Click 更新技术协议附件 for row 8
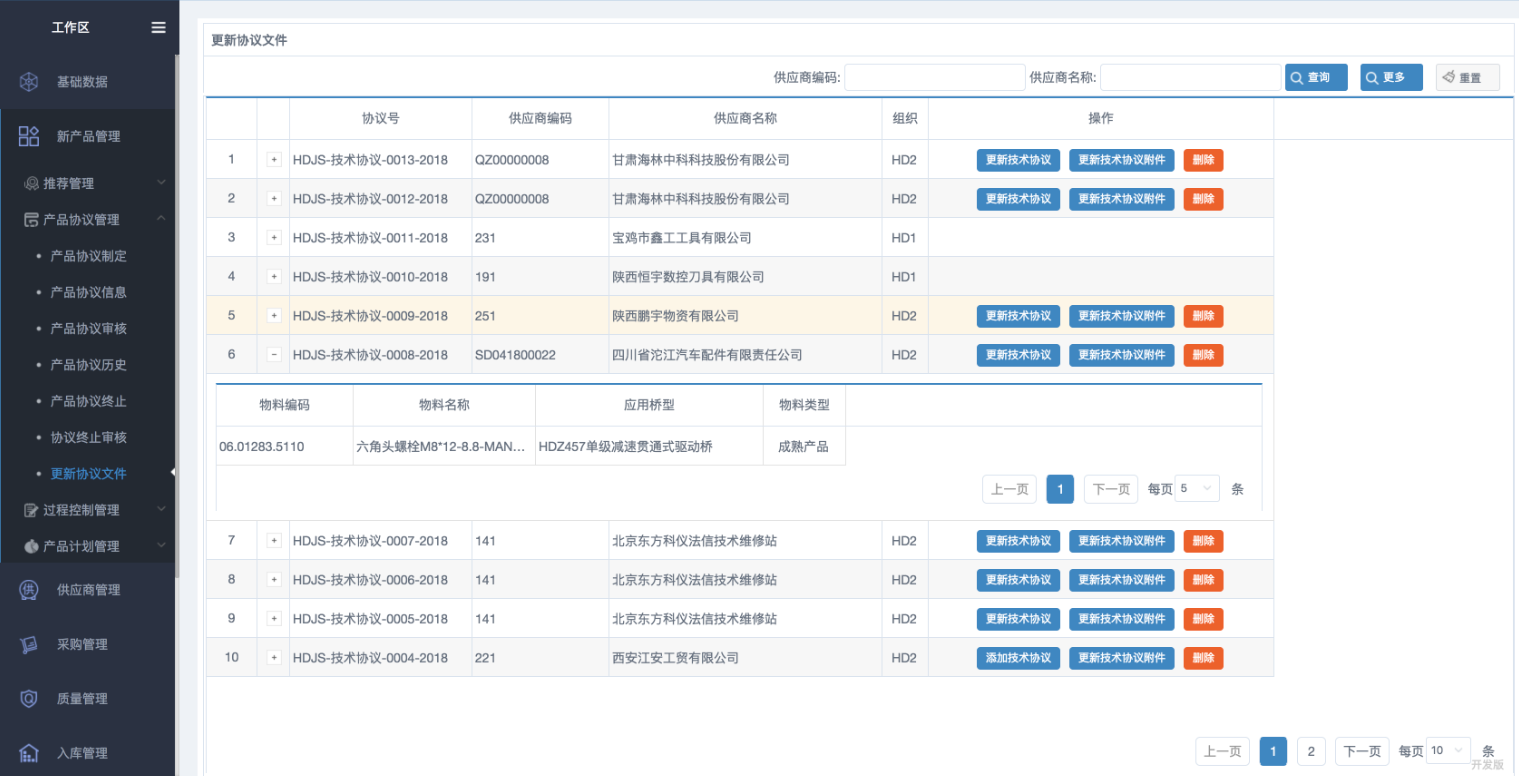The width and height of the screenshot is (1519, 776). click(1122, 580)
